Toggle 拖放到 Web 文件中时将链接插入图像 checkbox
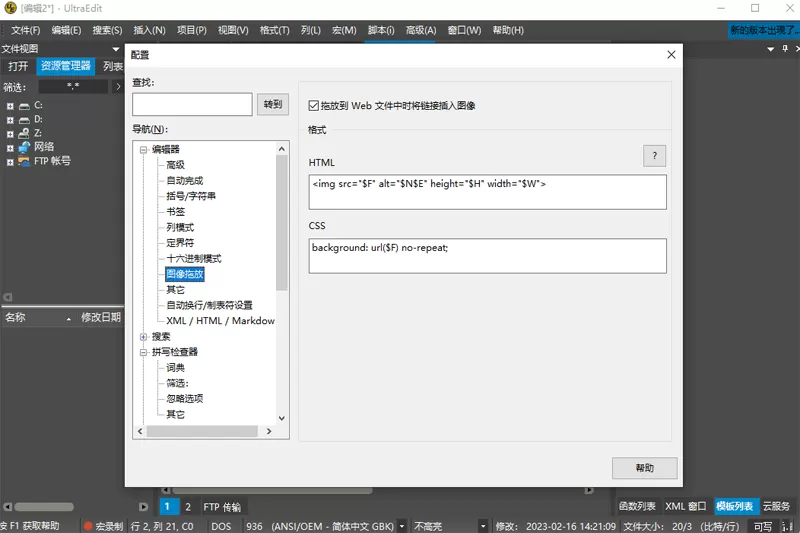This screenshot has height=533, width=800. pyautogui.click(x=314, y=106)
